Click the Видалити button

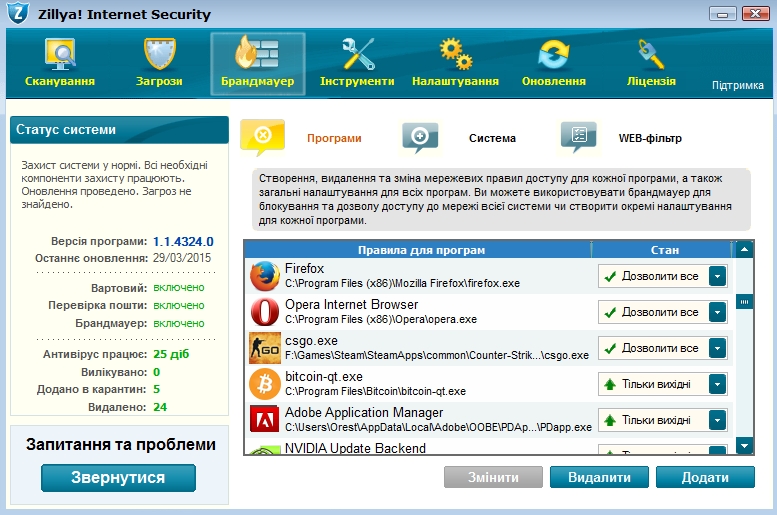click(598, 478)
